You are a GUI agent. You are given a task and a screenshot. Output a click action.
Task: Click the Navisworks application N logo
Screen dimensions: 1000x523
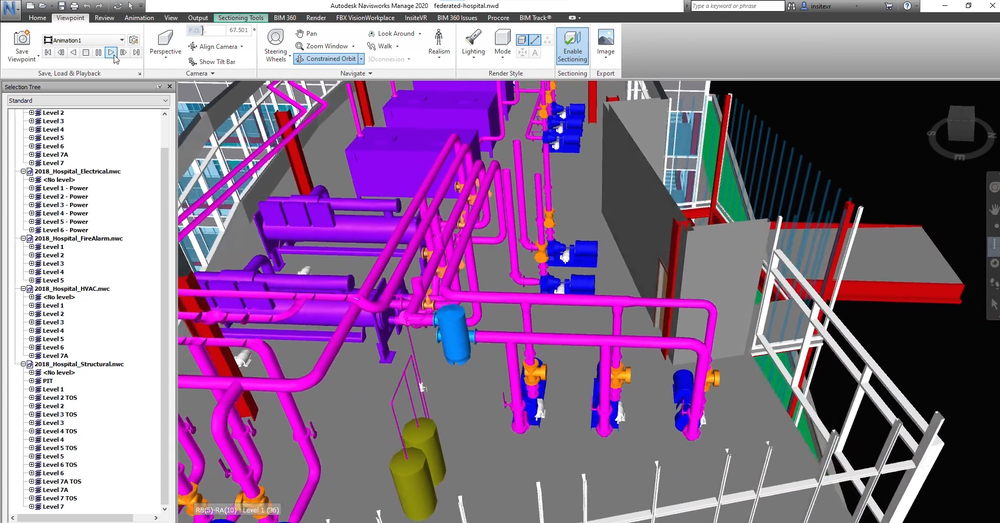click(x=10, y=10)
